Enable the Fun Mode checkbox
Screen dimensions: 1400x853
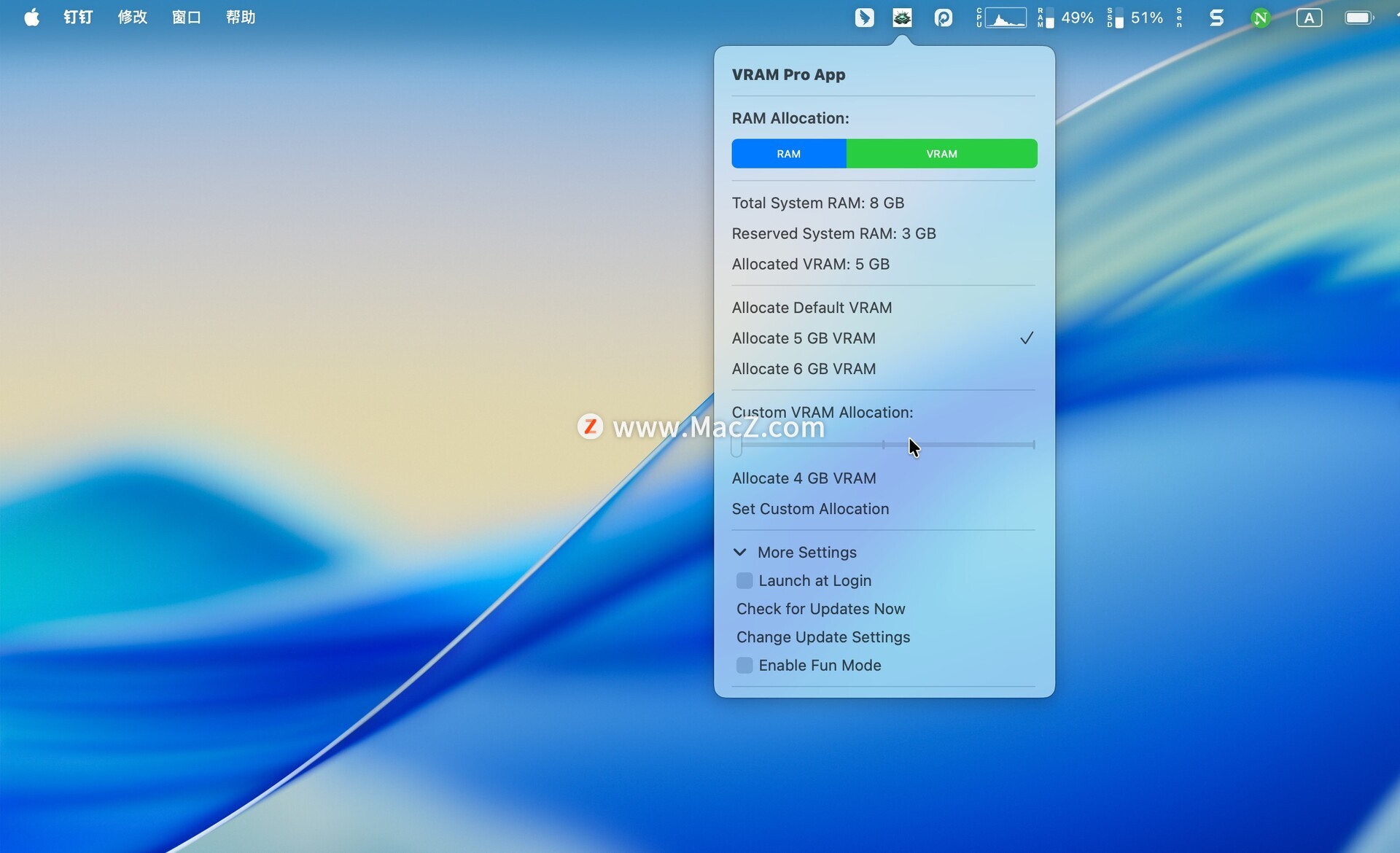[x=744, y=665]
